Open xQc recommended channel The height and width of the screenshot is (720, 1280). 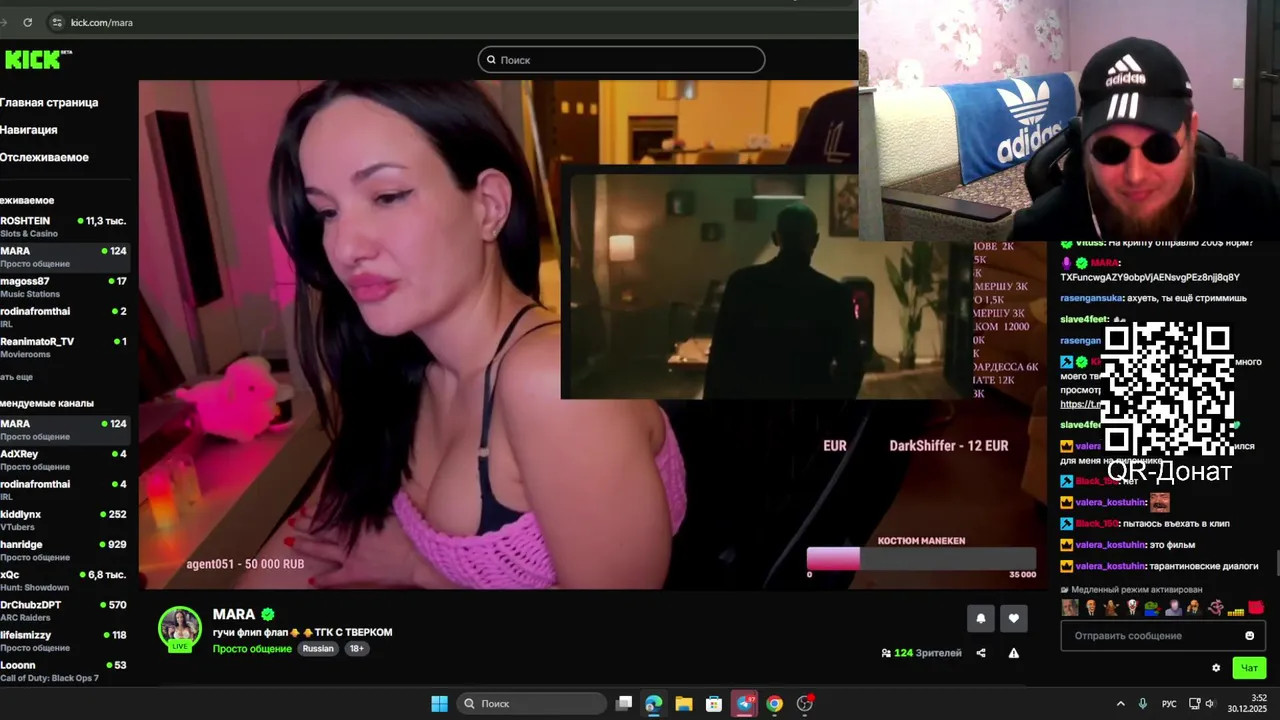64,580
